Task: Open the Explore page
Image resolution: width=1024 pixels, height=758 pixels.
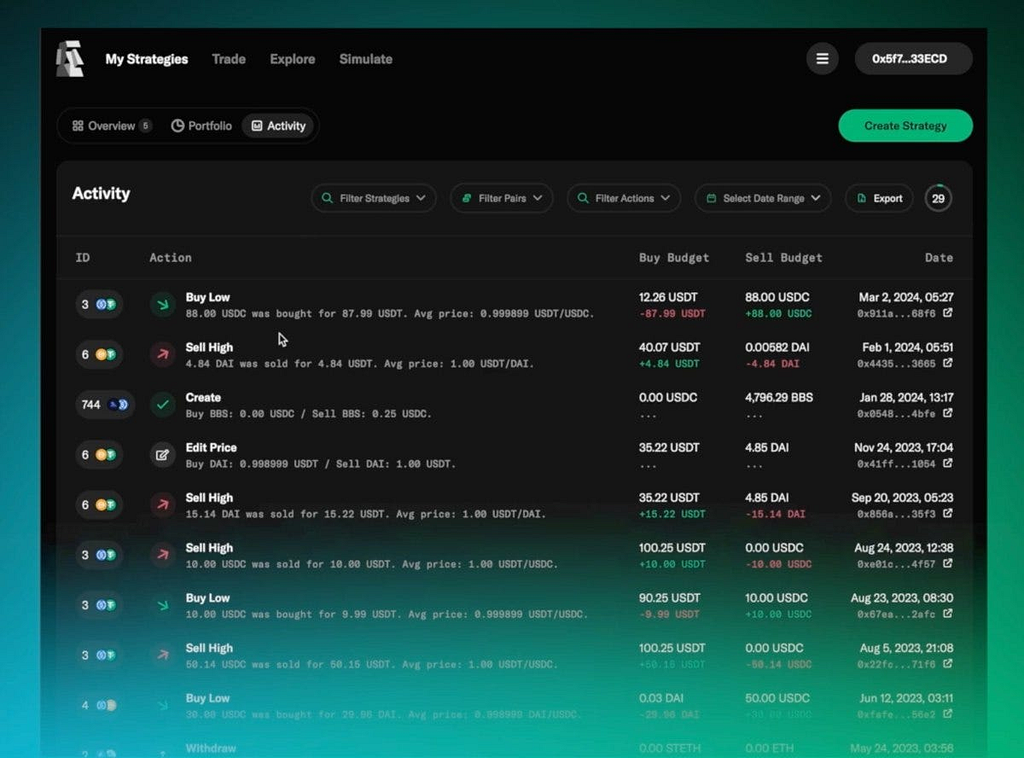Action: pyautogui.click(x=293, y=59)
